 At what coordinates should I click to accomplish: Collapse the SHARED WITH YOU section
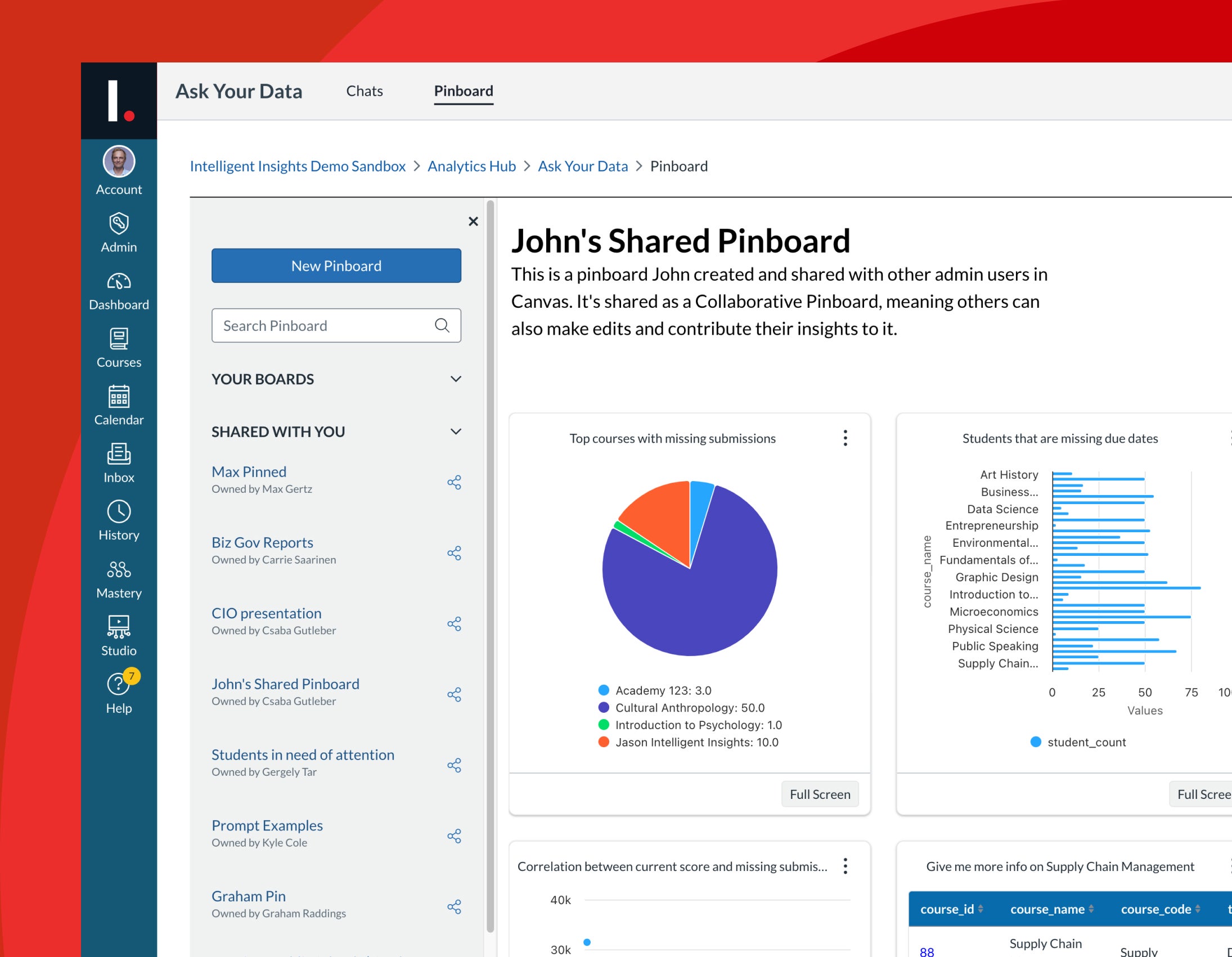(456, 432)
